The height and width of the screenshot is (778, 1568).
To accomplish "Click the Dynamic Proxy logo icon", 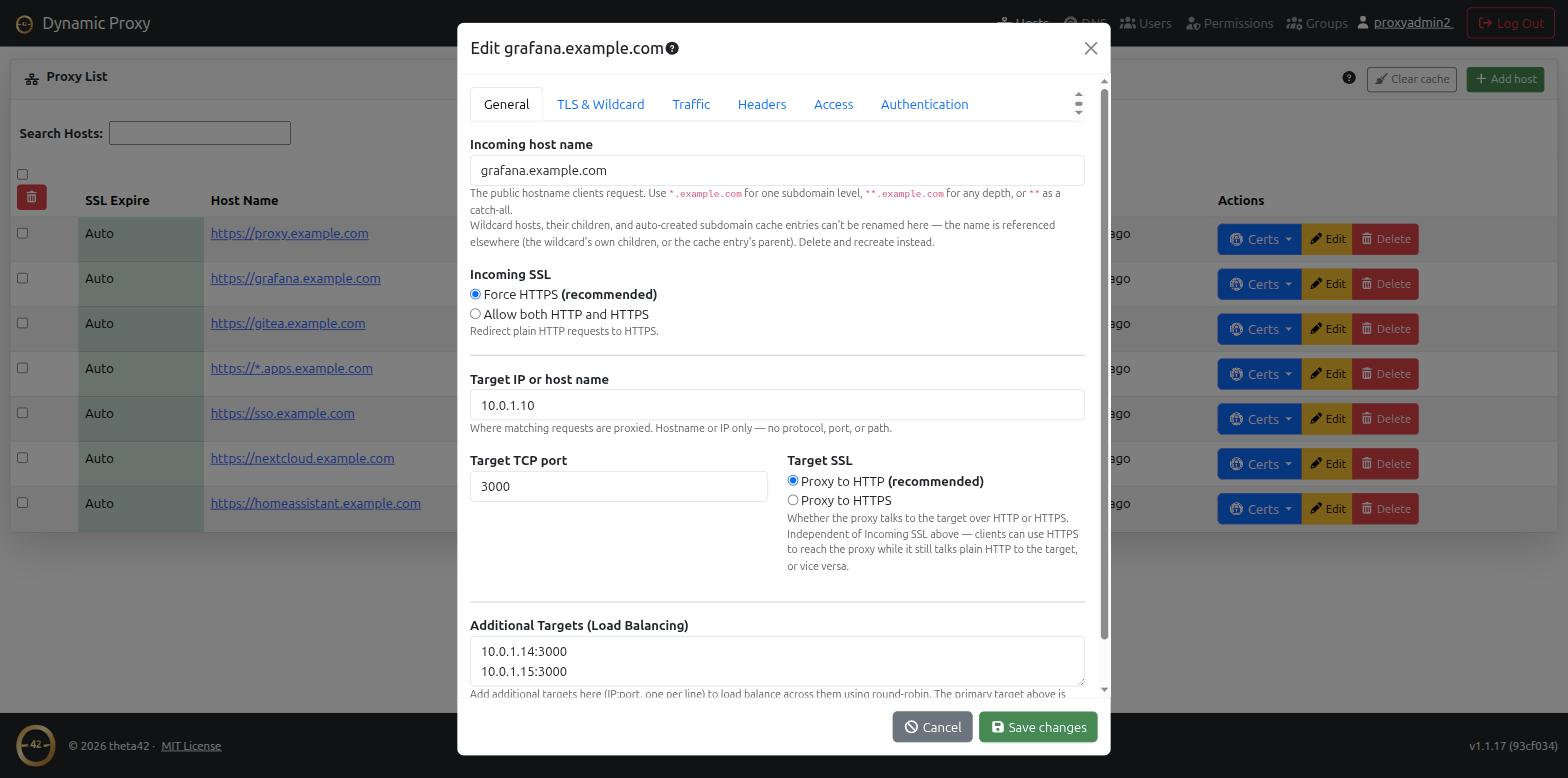I will point(24,23).
